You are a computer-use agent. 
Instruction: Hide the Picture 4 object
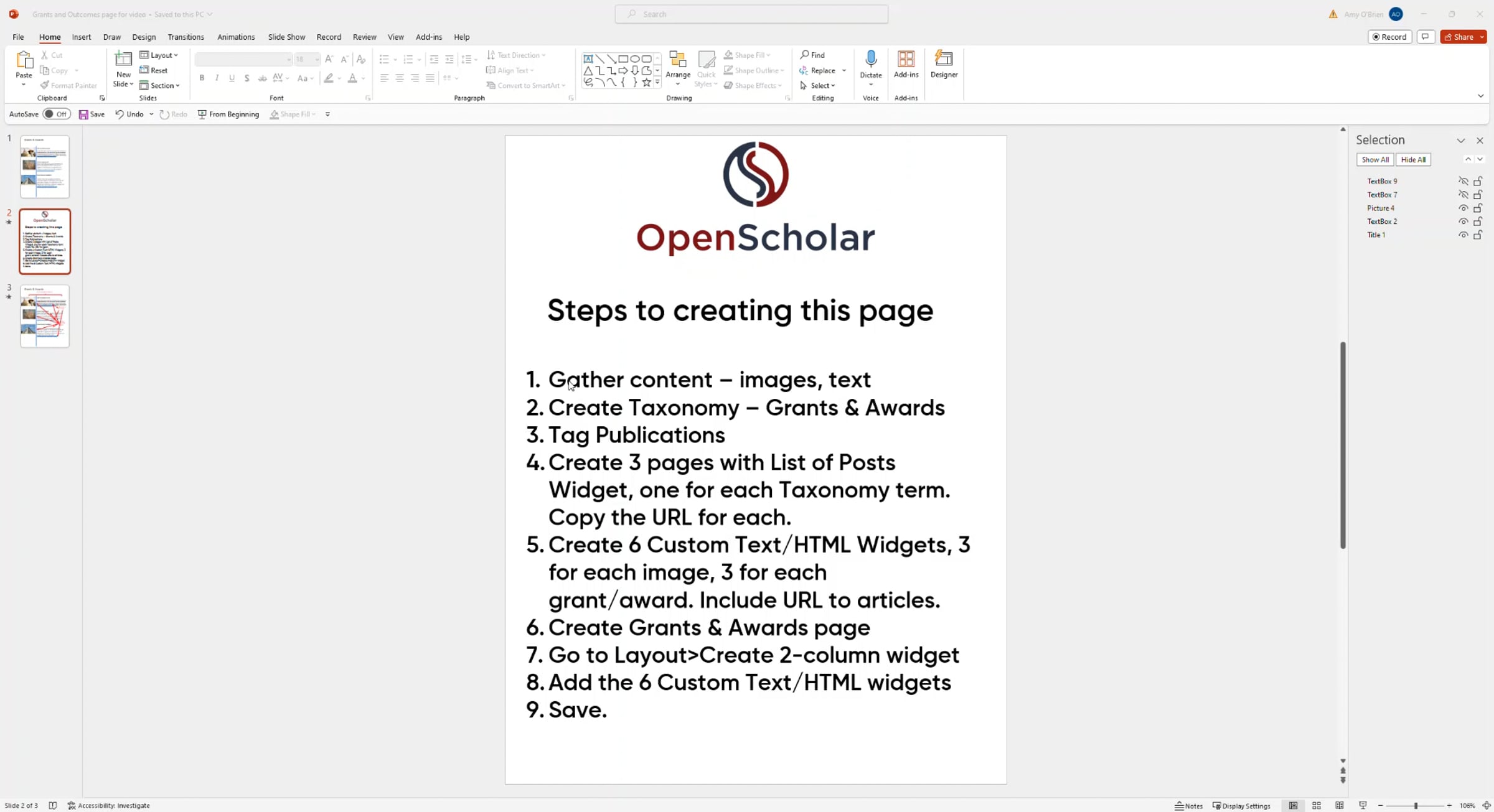coord(1463,208)
